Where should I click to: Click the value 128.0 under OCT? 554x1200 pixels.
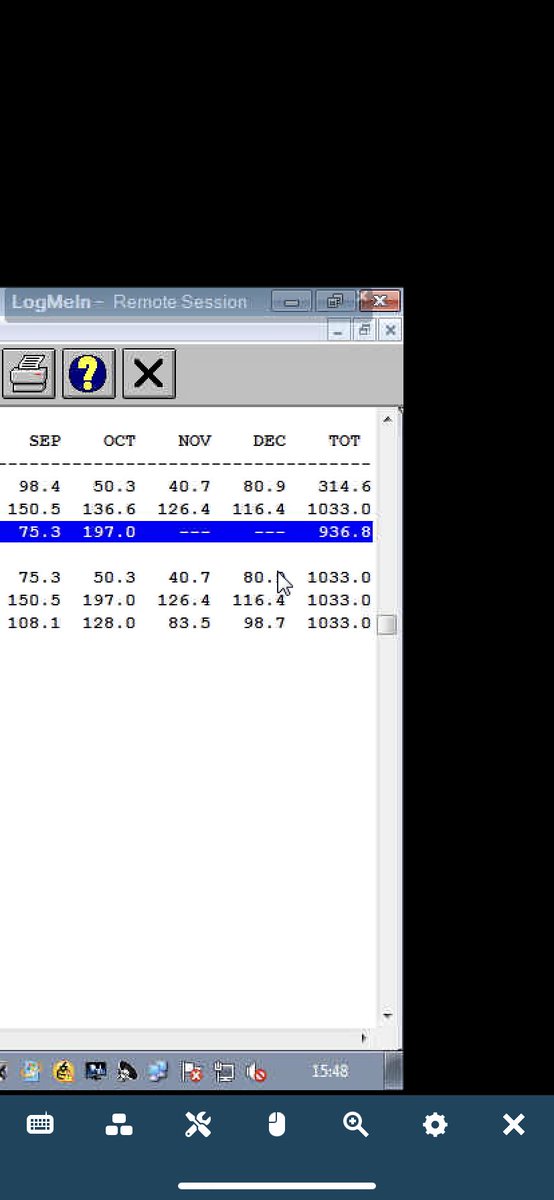pyautogui.click(x=109, y=623)
